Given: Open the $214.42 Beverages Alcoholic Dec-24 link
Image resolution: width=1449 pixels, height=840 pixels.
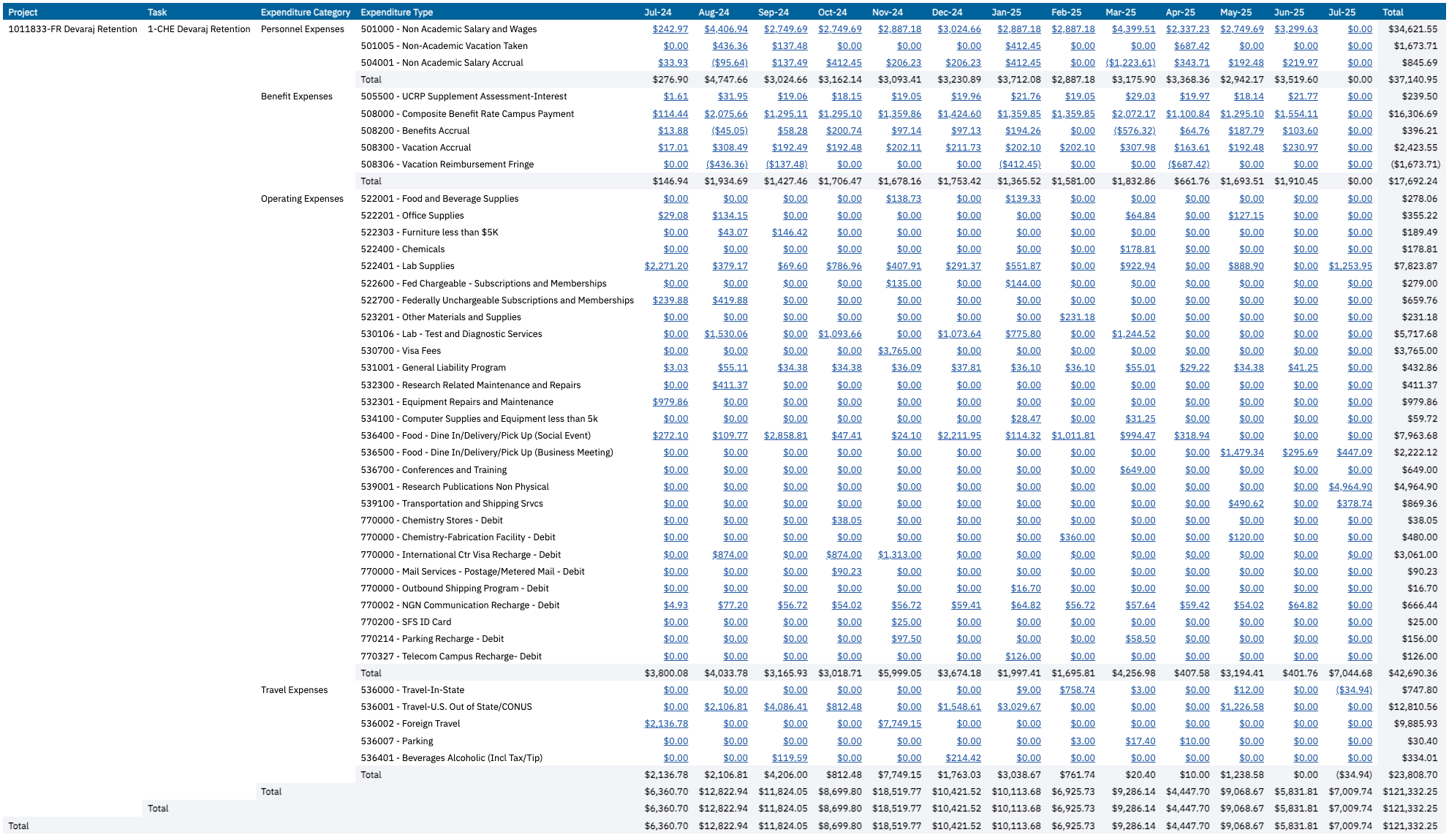Looking at the screenshot, I should (x=964, y=758).
